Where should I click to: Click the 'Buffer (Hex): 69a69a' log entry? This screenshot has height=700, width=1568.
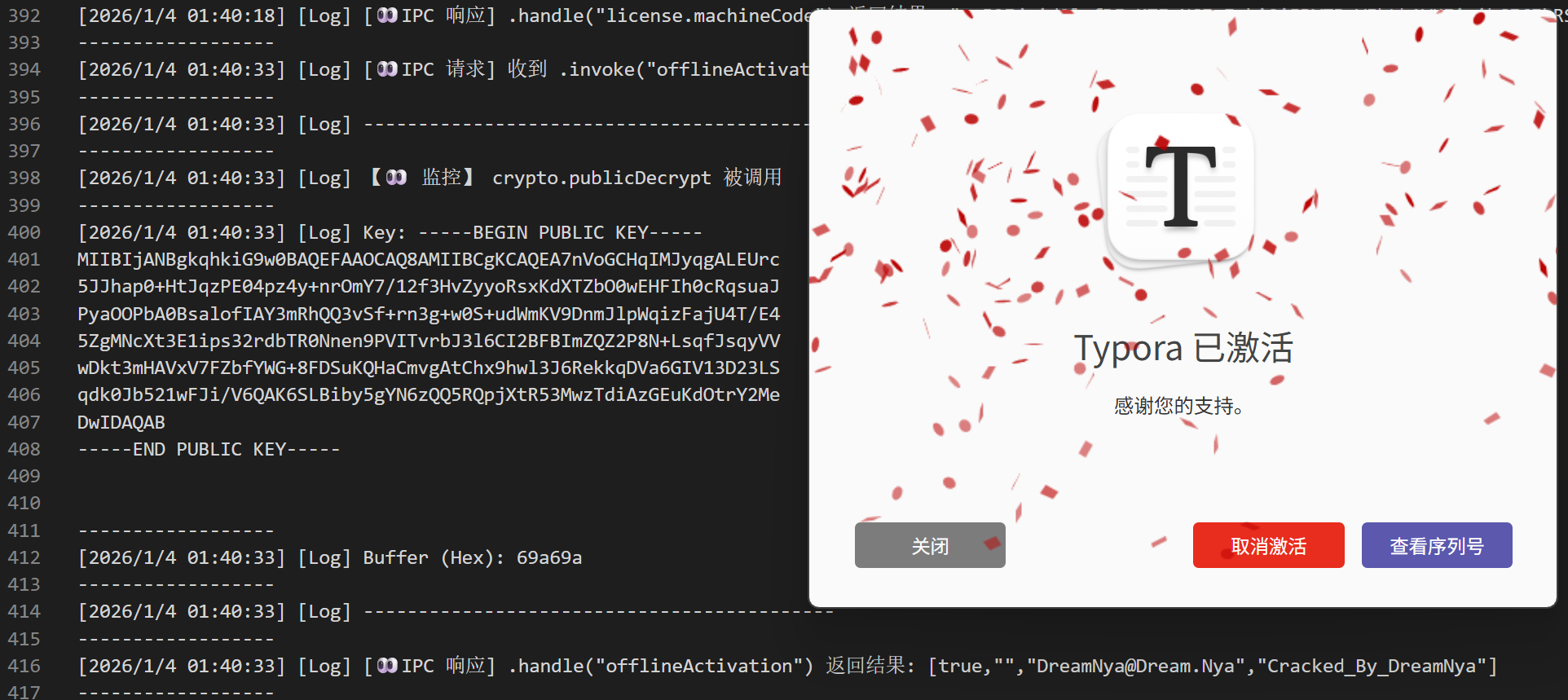[x=472, y=557]
